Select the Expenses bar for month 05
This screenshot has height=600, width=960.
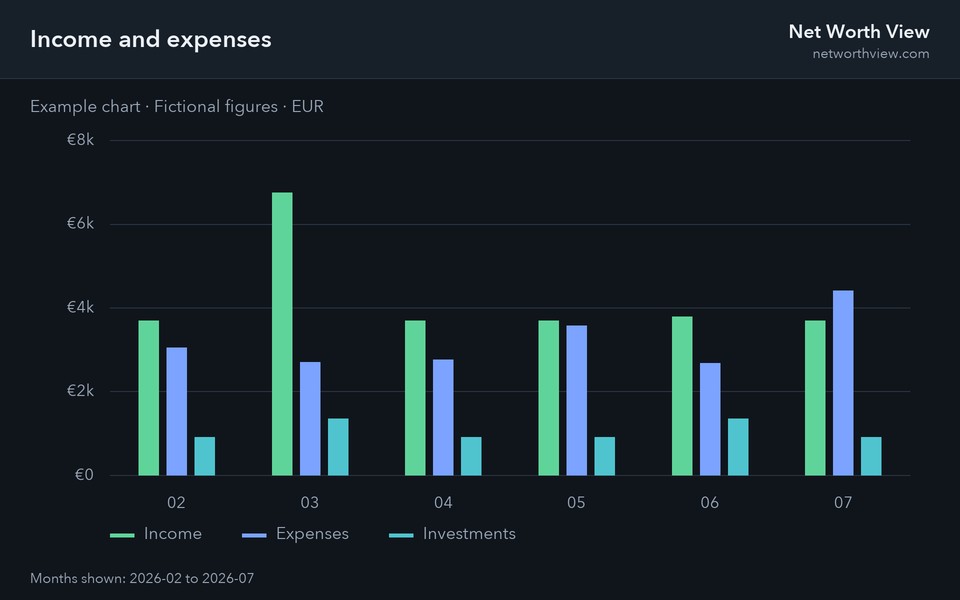577,400
